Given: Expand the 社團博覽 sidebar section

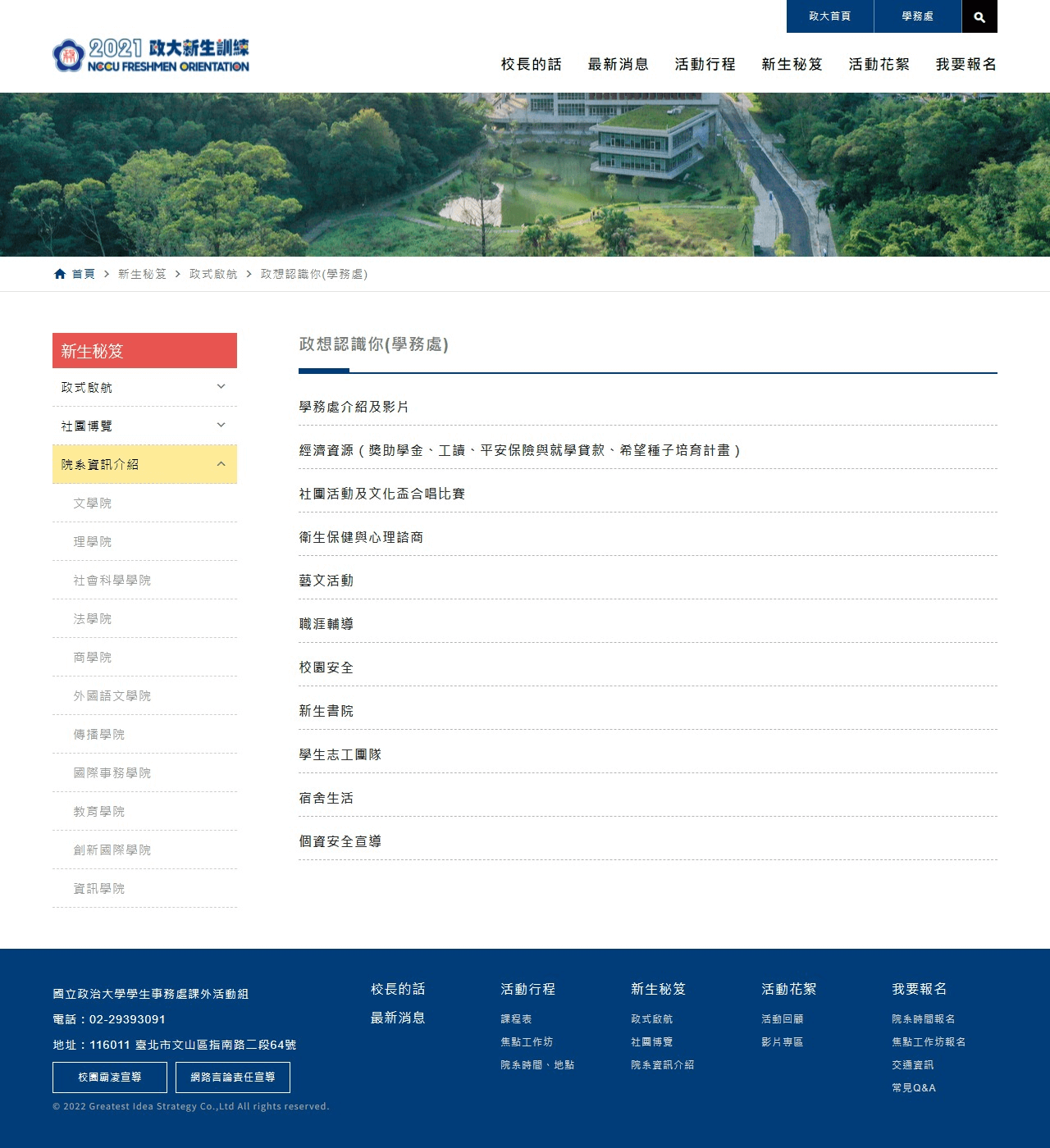Looking at the screenshot, I should coord(144,426).
